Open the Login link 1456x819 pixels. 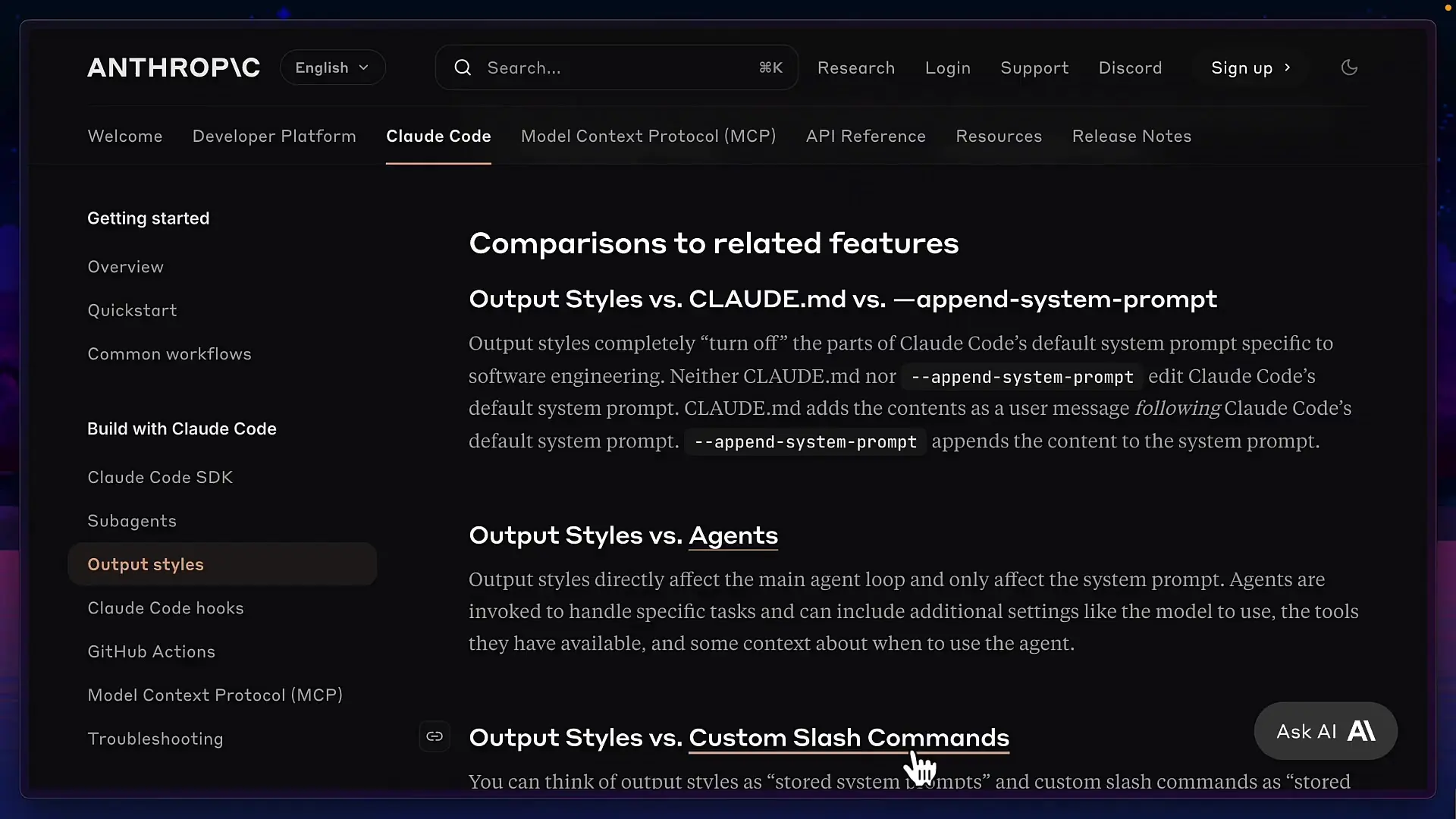click(948, 67)
